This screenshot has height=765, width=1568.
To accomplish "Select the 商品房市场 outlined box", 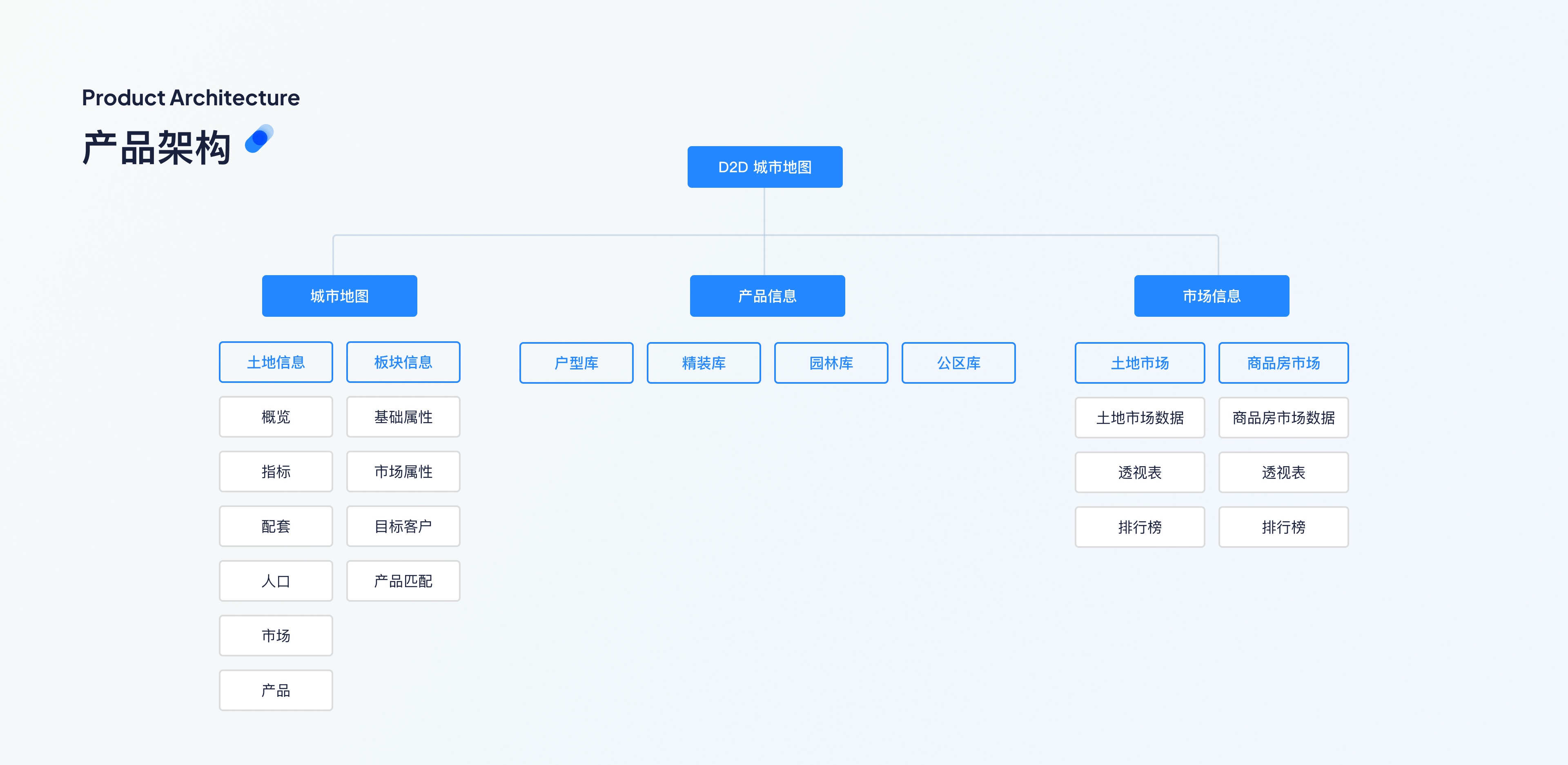I will click(x=1283, y=363).
